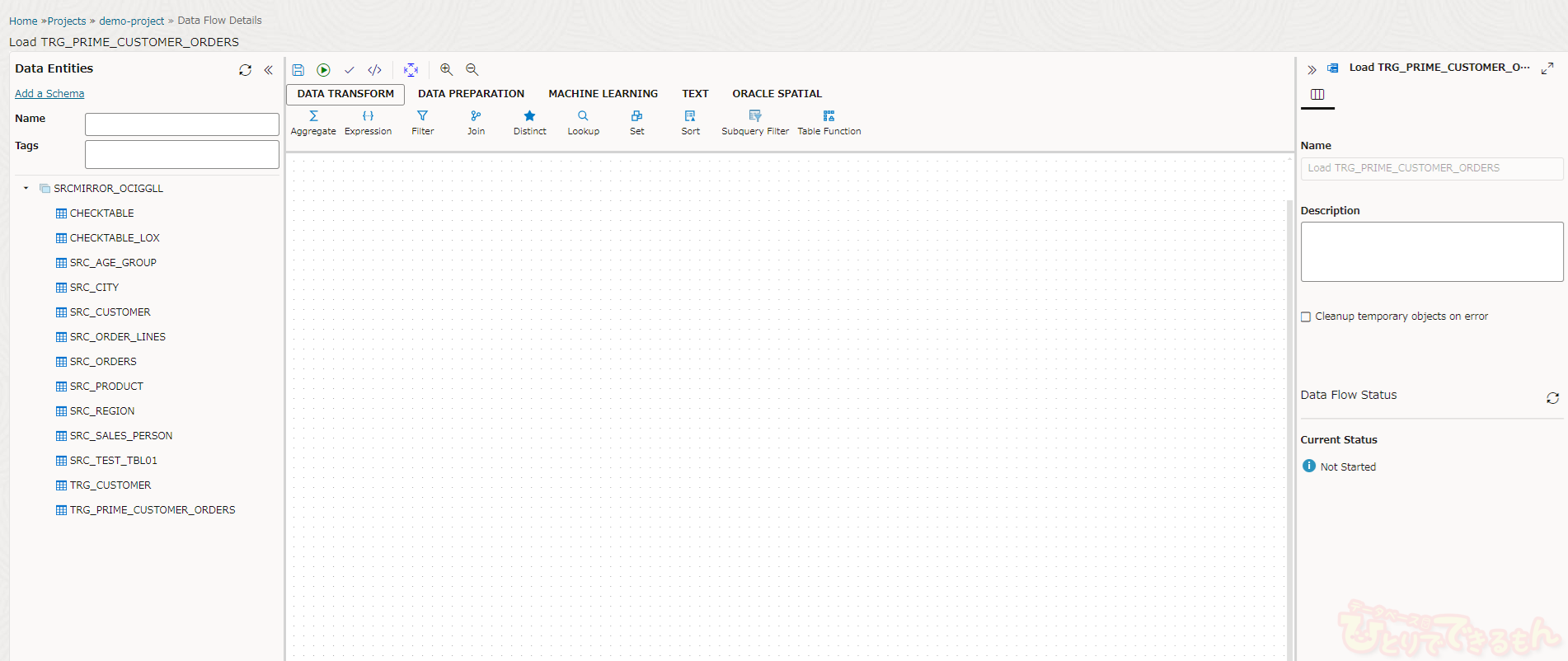
Task: Collapse the Data Entities panel
Action: click(x=269, y=70)
